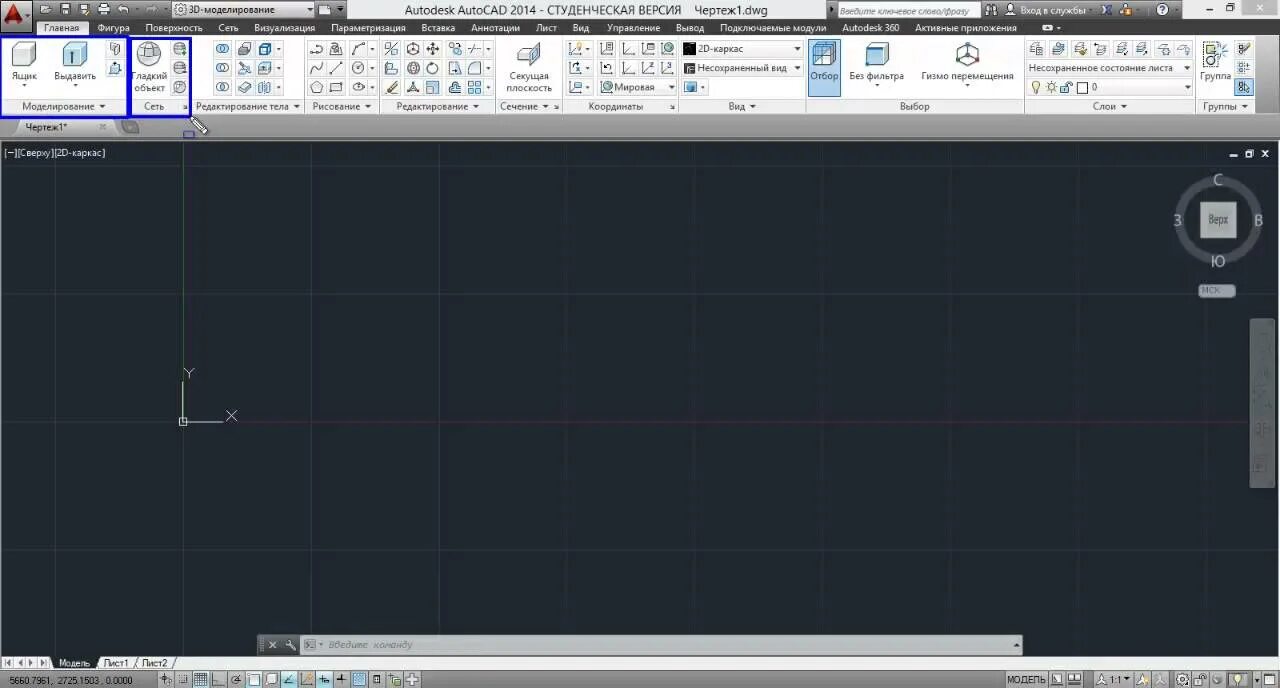Close the command line with its X icon

[x=272, y=645]
